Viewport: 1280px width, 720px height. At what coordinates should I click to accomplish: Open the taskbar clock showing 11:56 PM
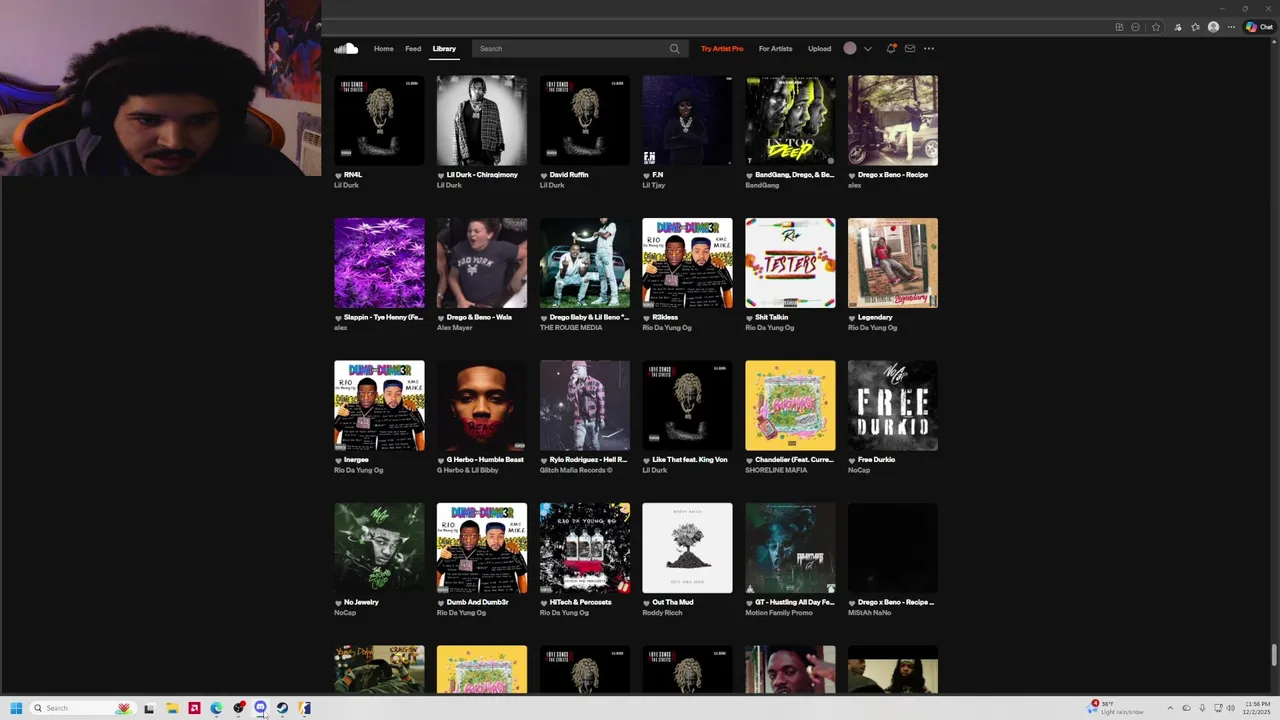(x=1258, y=708)
